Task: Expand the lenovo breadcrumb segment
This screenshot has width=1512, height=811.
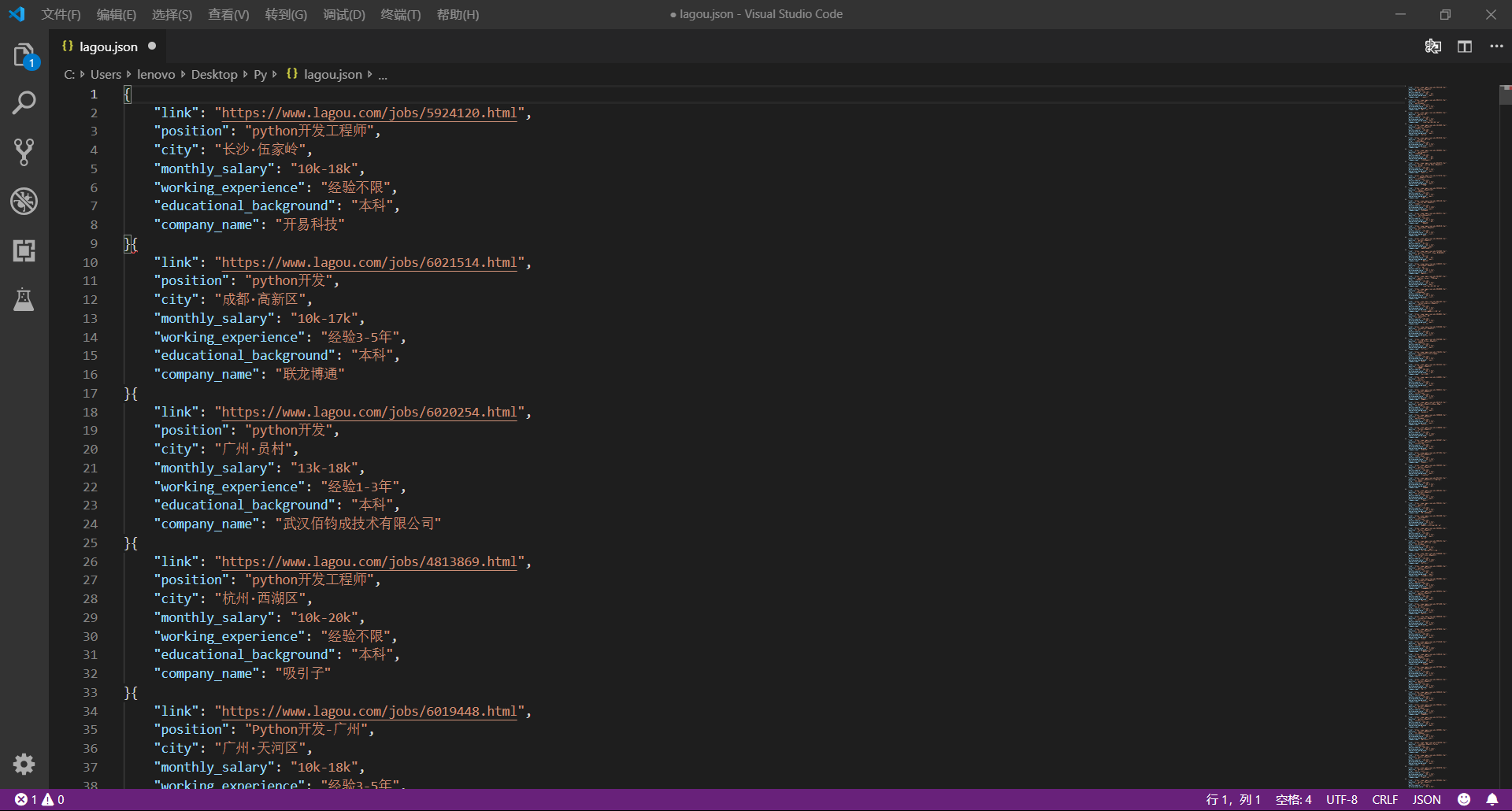Action: click(x=156, y=74)
